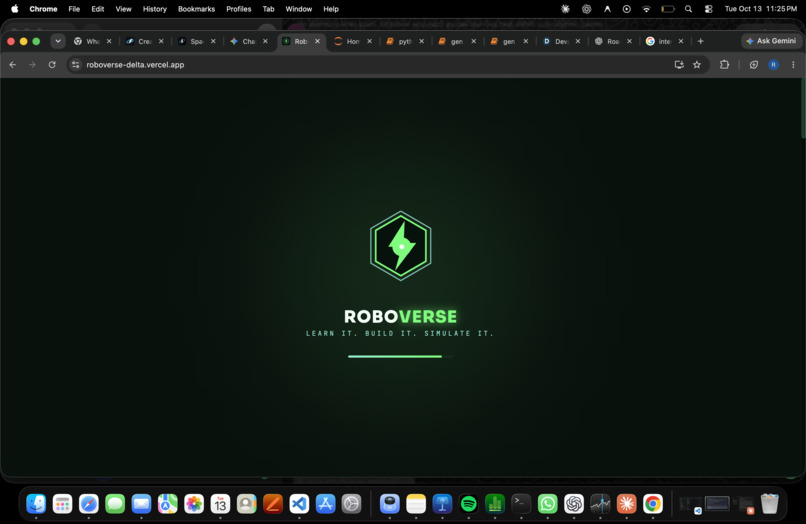The image size is (806, 524).
Task: Open the File menu
Action: [74, 9]
